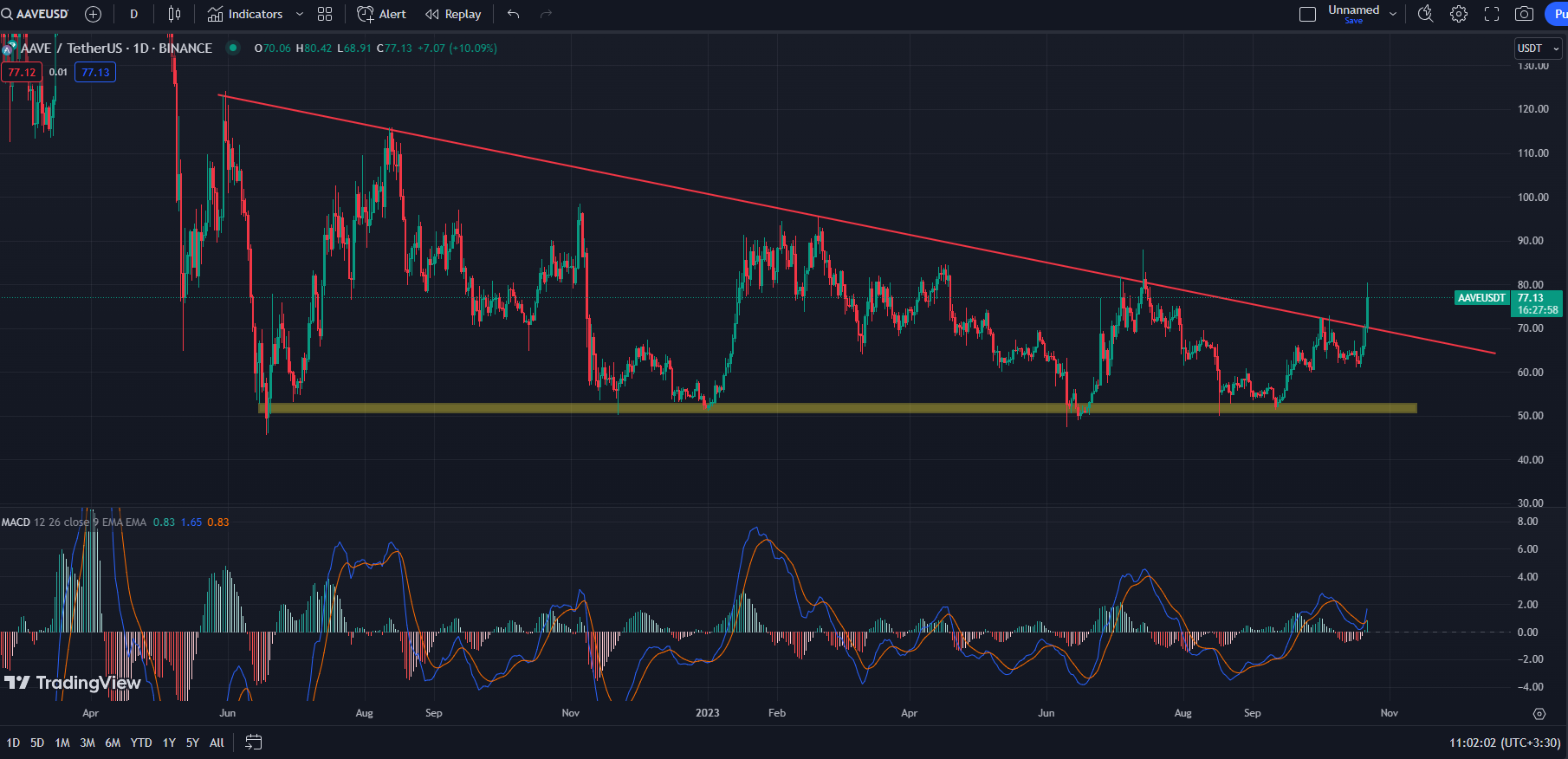Open the candlestick chart style menu
Viewport: 1568px width, 759px height.
tap(174, 14)
